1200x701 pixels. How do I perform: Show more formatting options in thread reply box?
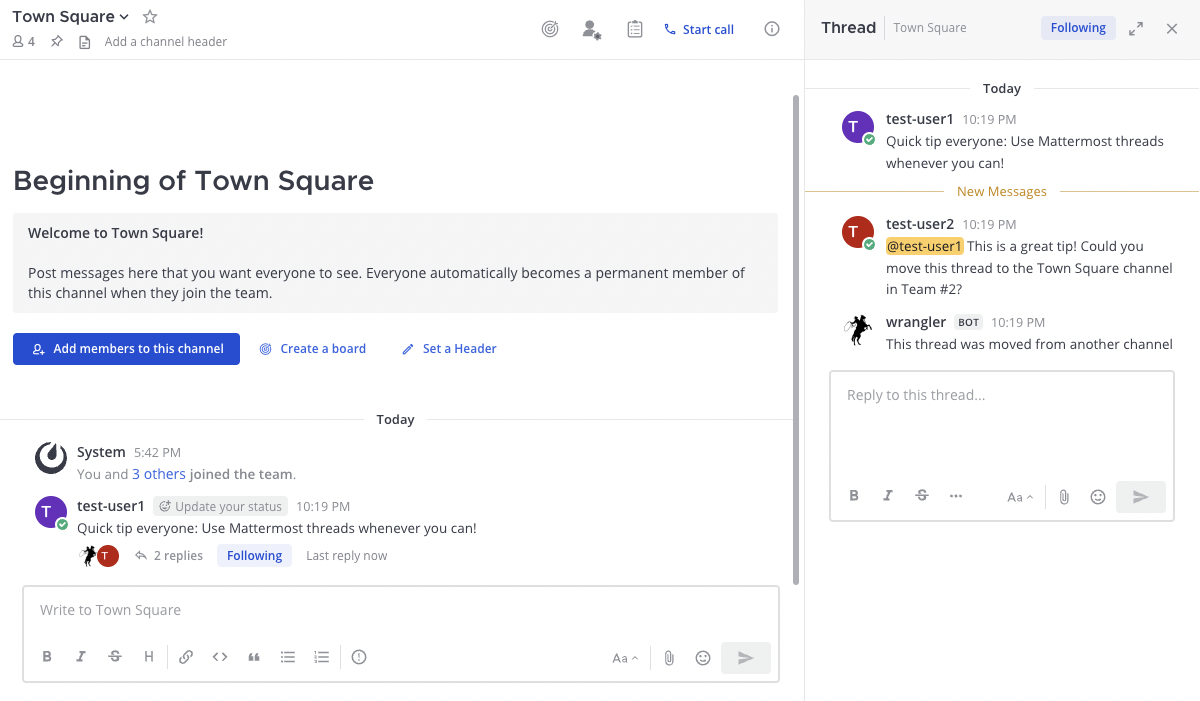point(956,496)
